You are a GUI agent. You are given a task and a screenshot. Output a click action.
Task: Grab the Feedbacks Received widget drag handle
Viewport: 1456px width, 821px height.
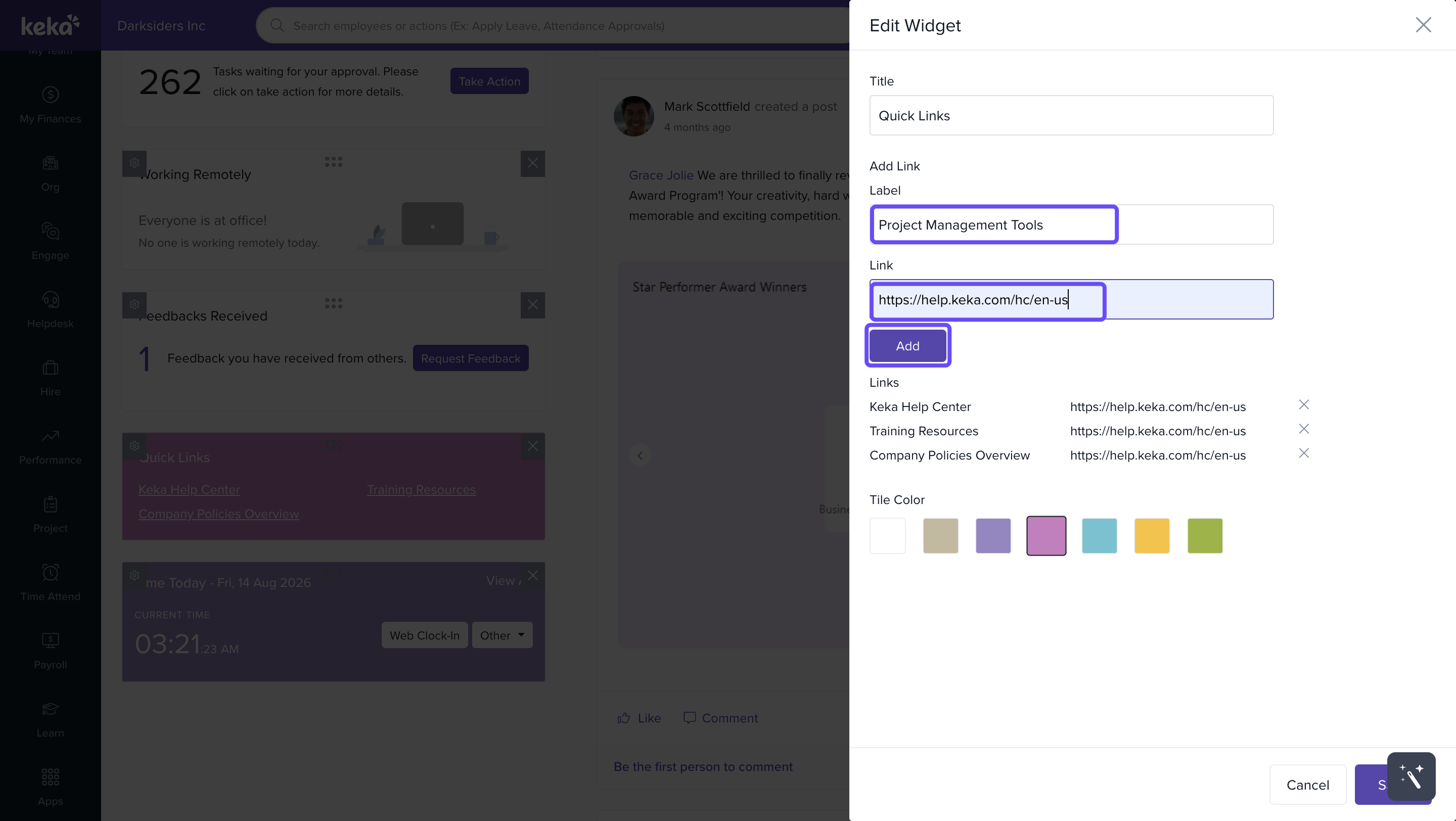[334, 303]
